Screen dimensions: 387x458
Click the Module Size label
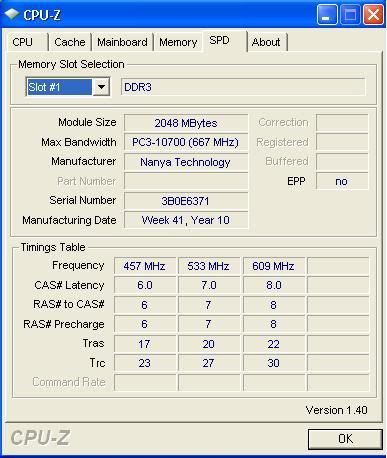[x=87, y=122]
